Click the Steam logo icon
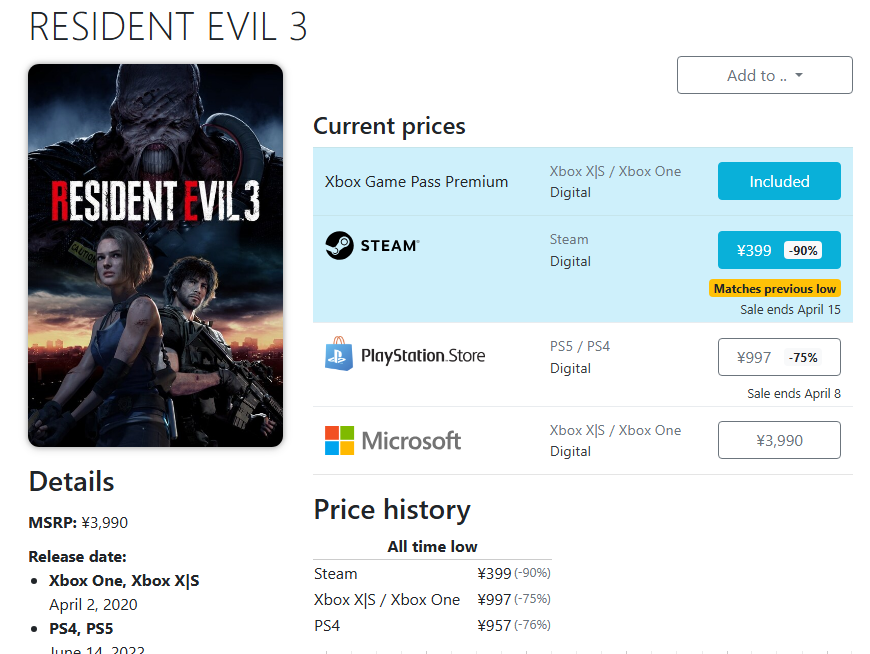 tap(340, 246)
